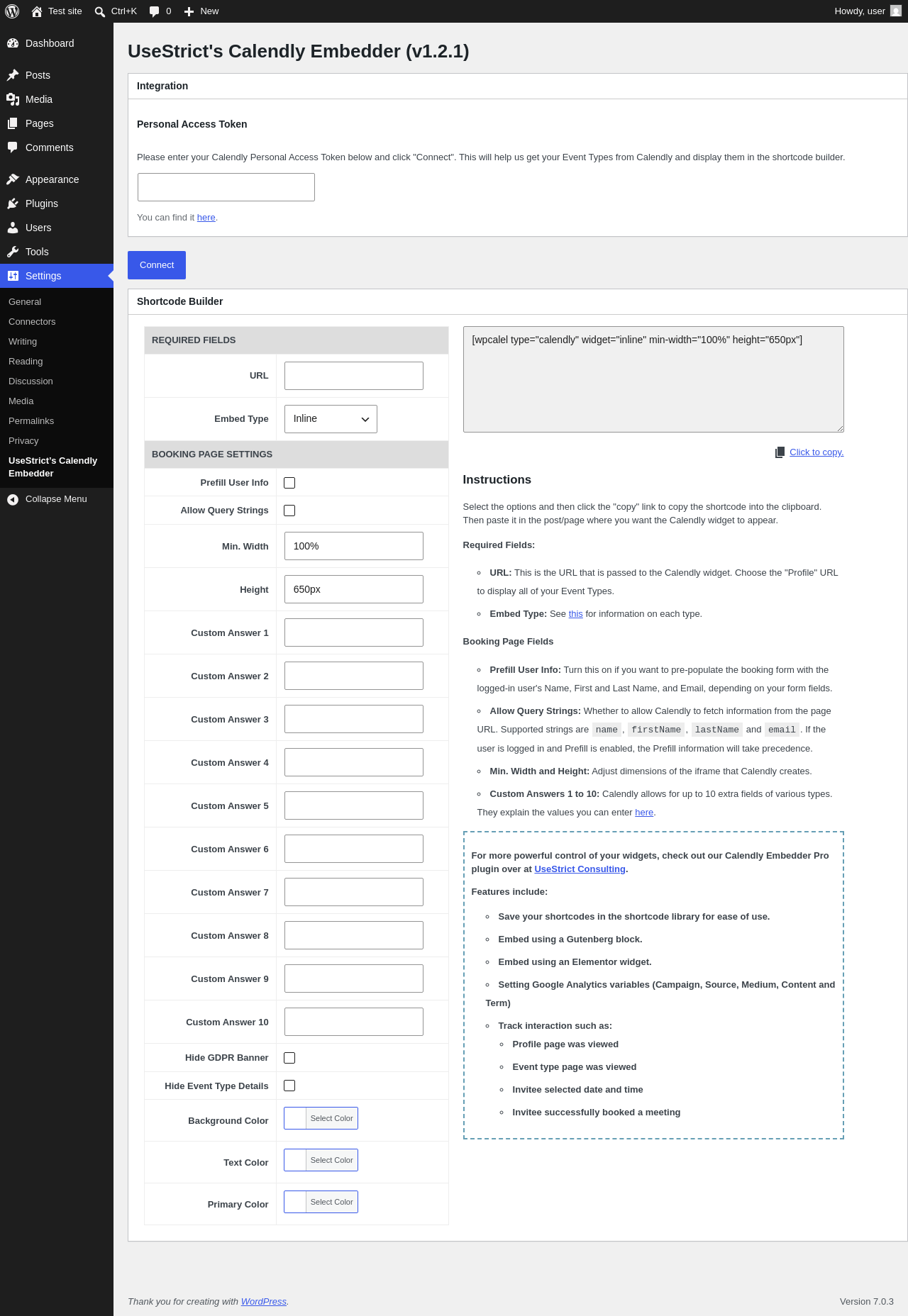Click the copy icon beside Click to copy
Viewport: 908px width, 1316px height.
pos(780,452)
